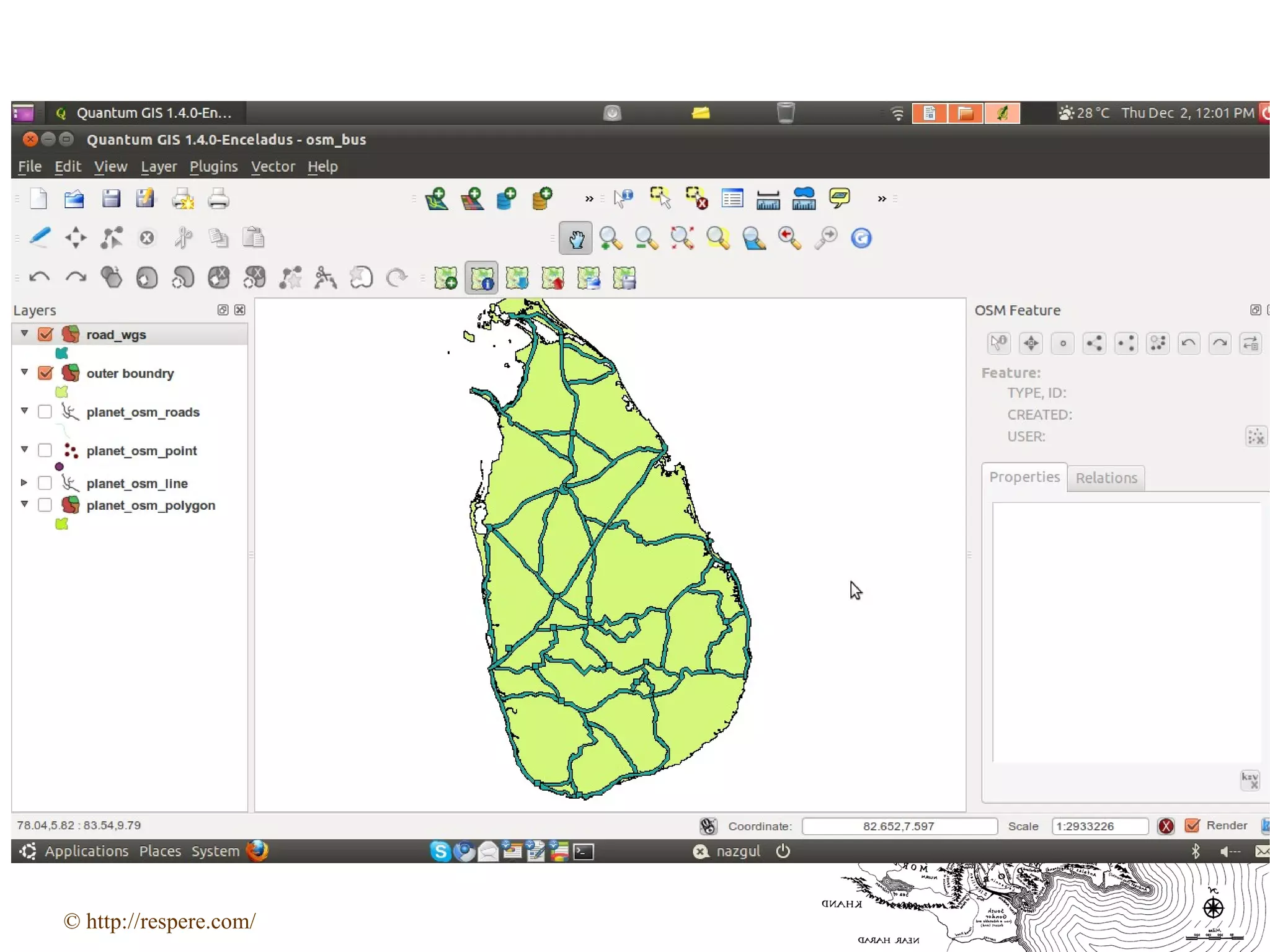
Task: Collapse the outer boundry layer
Action: [24, 373]
